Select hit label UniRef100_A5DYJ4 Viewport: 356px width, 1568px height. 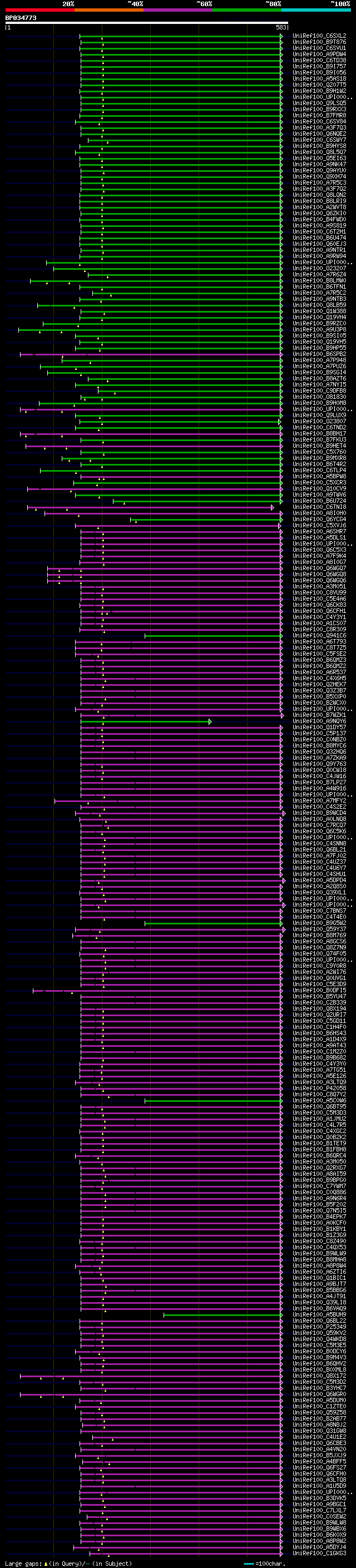coord(319,1546)
